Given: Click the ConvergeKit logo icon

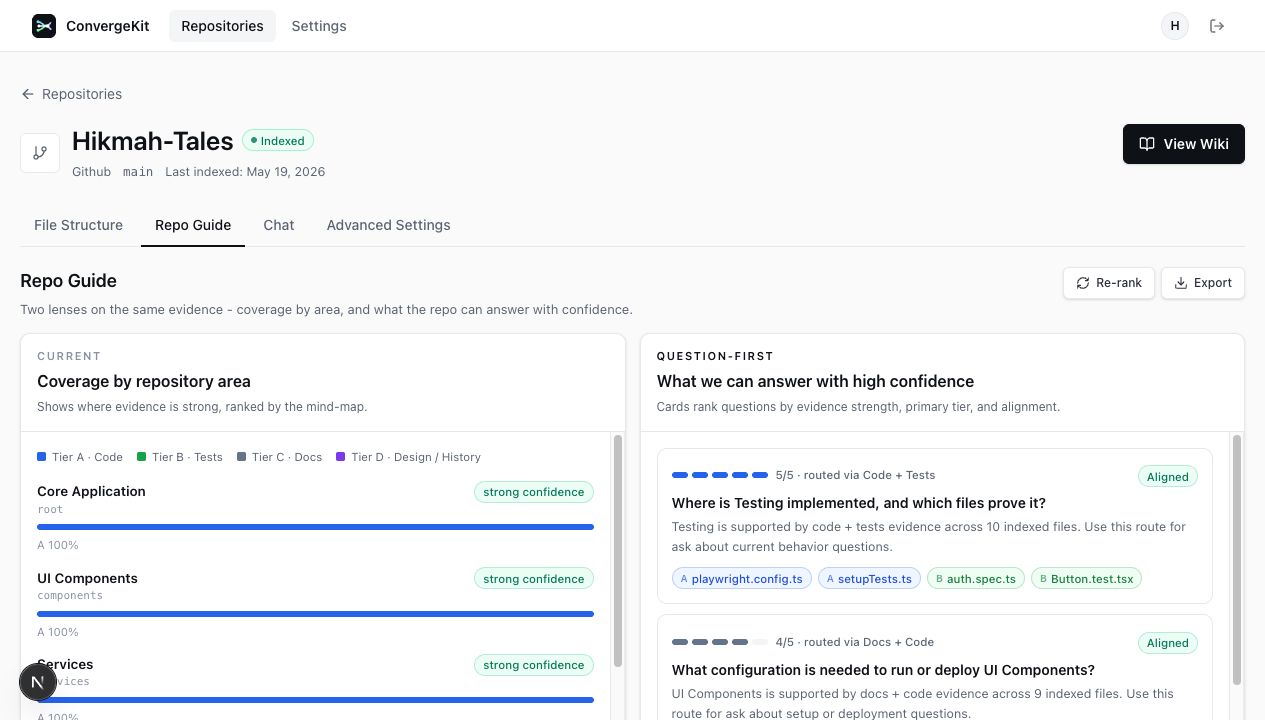Looking at the screenshot, I should (44, 26).
